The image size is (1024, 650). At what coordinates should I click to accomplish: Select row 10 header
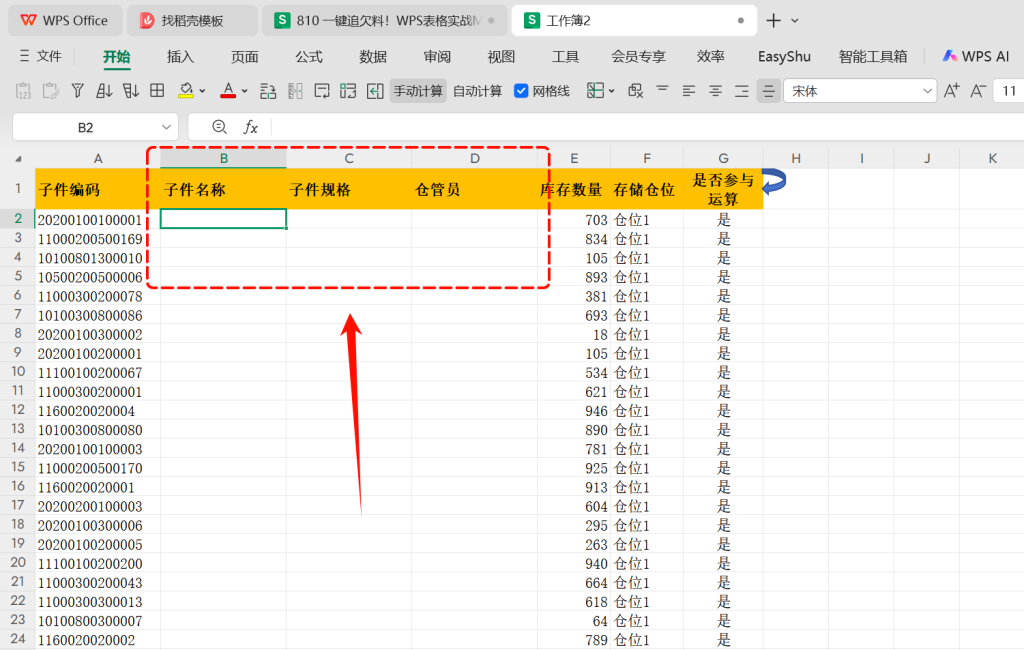coord(18,372)
